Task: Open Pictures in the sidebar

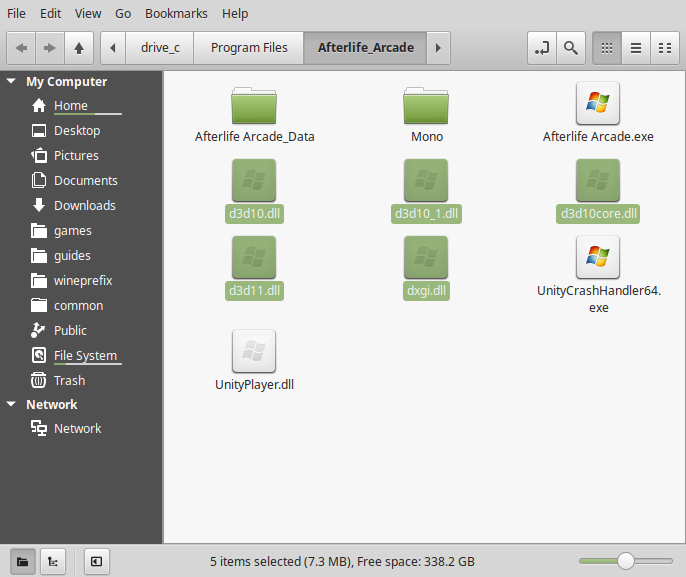Action: pos(81,155)
